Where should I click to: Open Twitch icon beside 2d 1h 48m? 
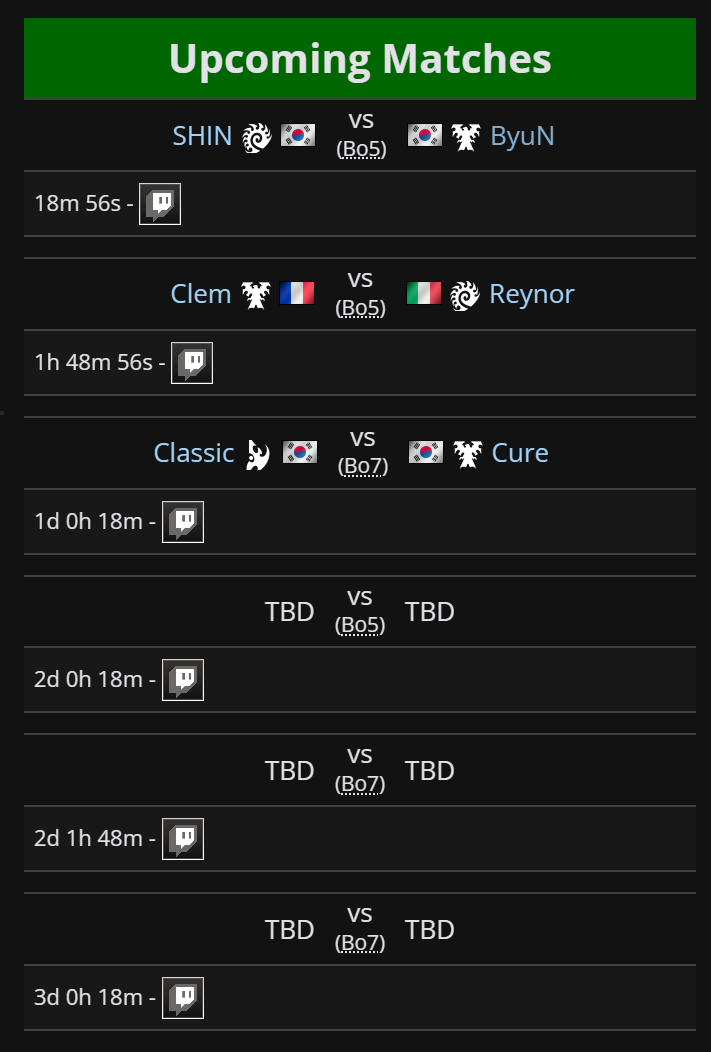click(183, 839)
